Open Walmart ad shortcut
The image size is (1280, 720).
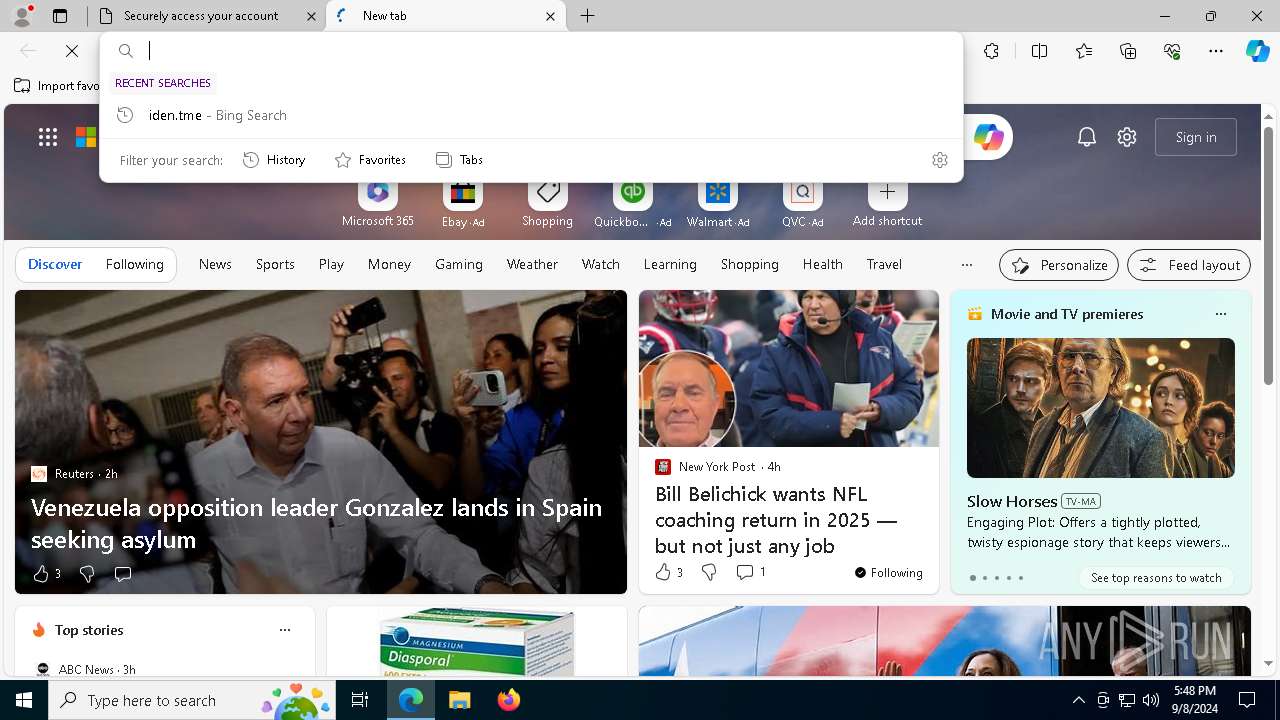click(717, 204)
